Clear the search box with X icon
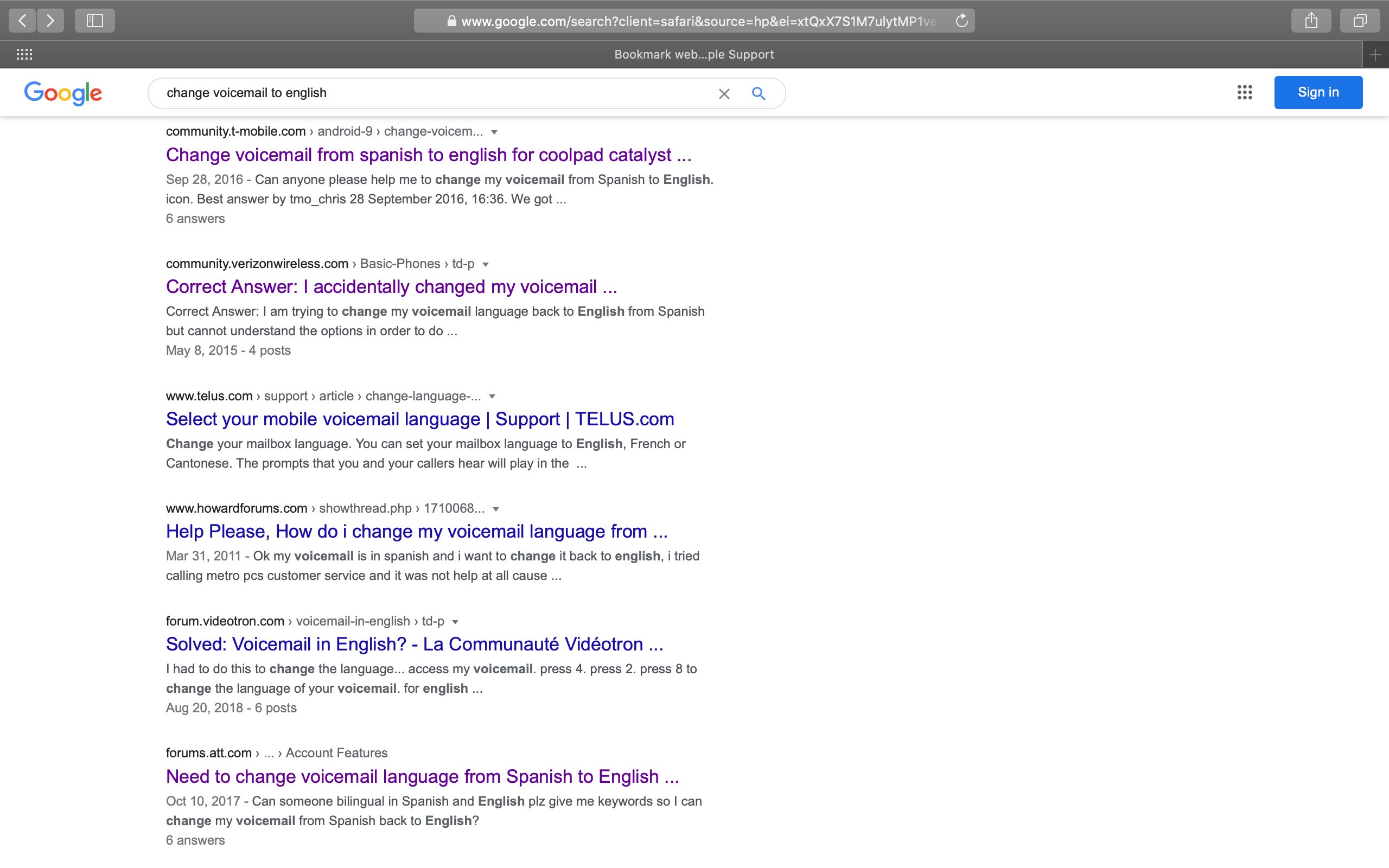The width and height of the screenshot is (1389, 868). 724,93
